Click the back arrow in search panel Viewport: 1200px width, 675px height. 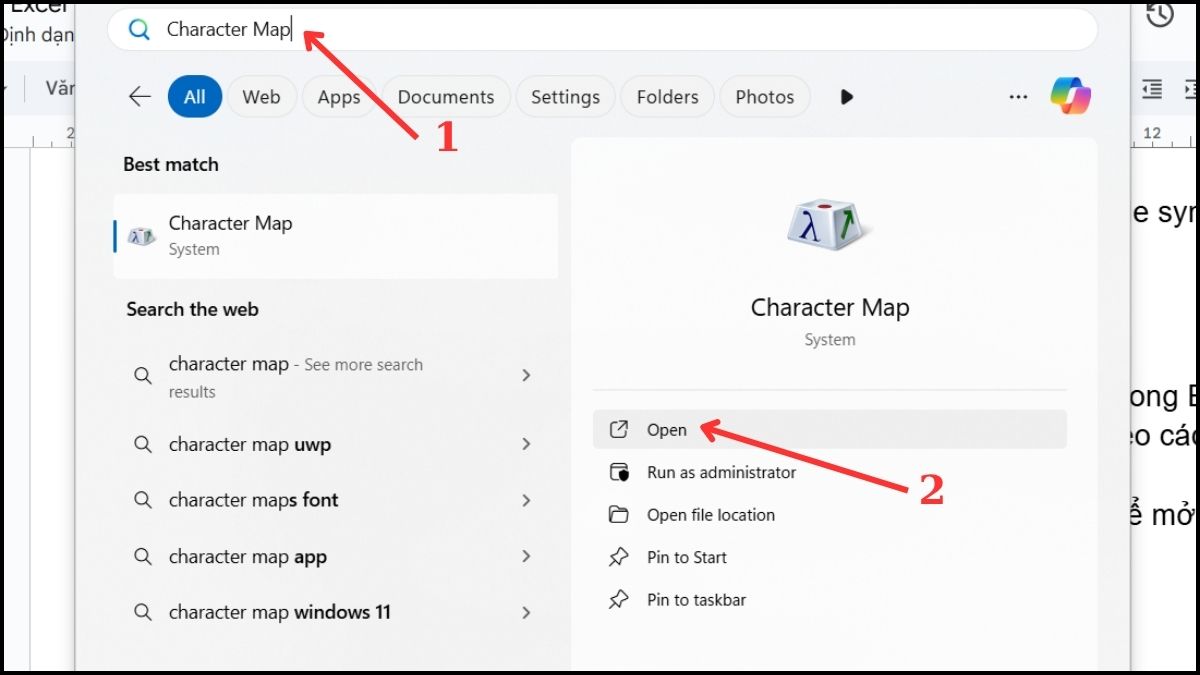[x=140, y=97]
